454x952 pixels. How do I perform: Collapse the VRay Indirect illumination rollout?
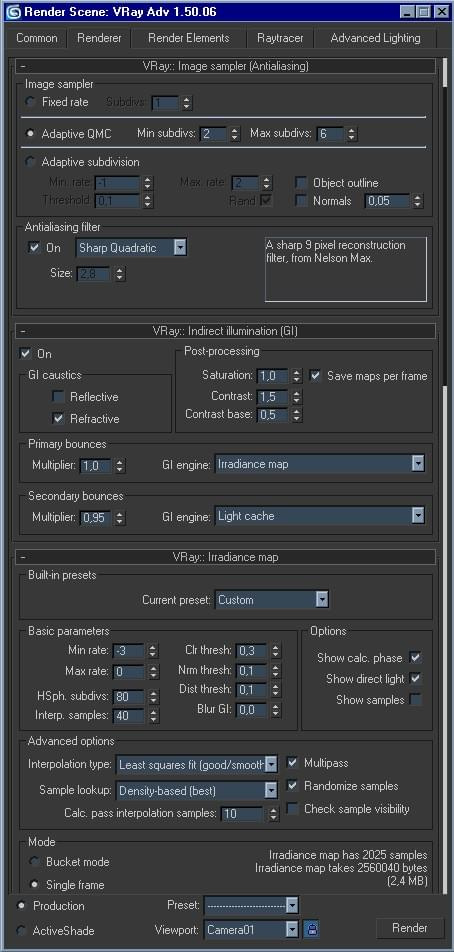(x=226, y=331)
